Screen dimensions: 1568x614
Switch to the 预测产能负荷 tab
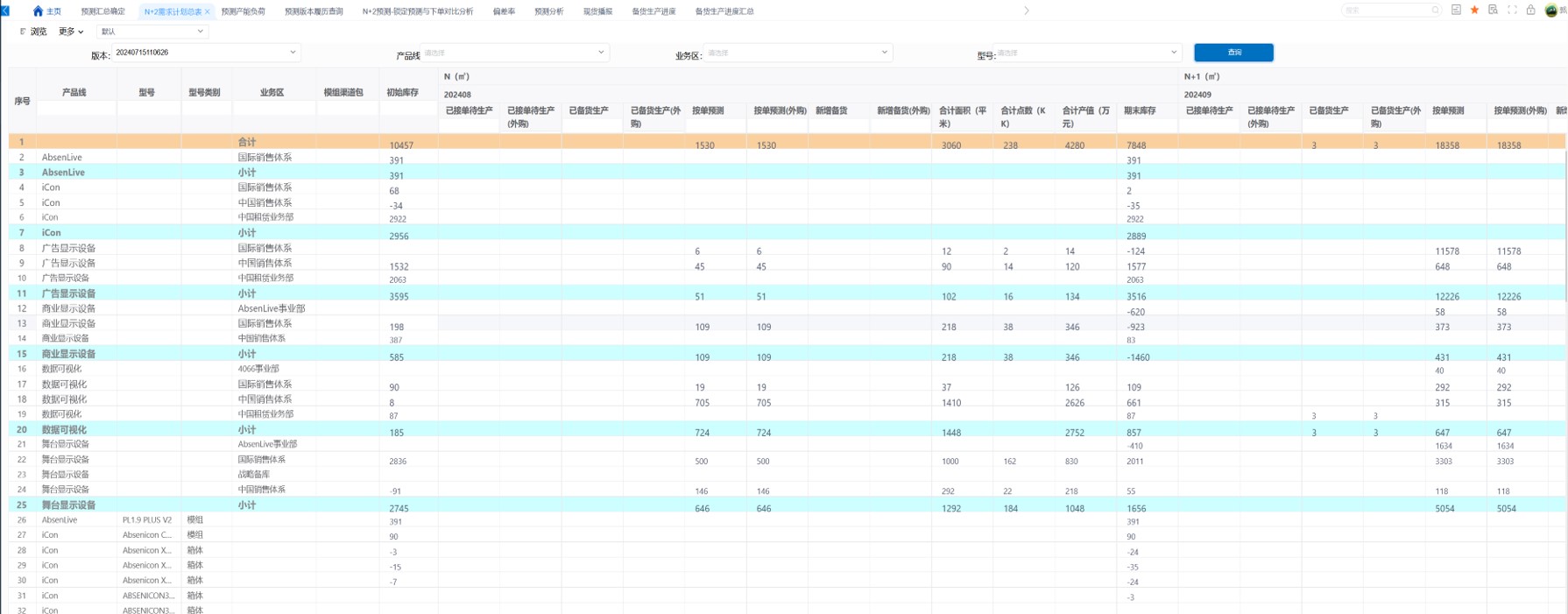(243, 11)
